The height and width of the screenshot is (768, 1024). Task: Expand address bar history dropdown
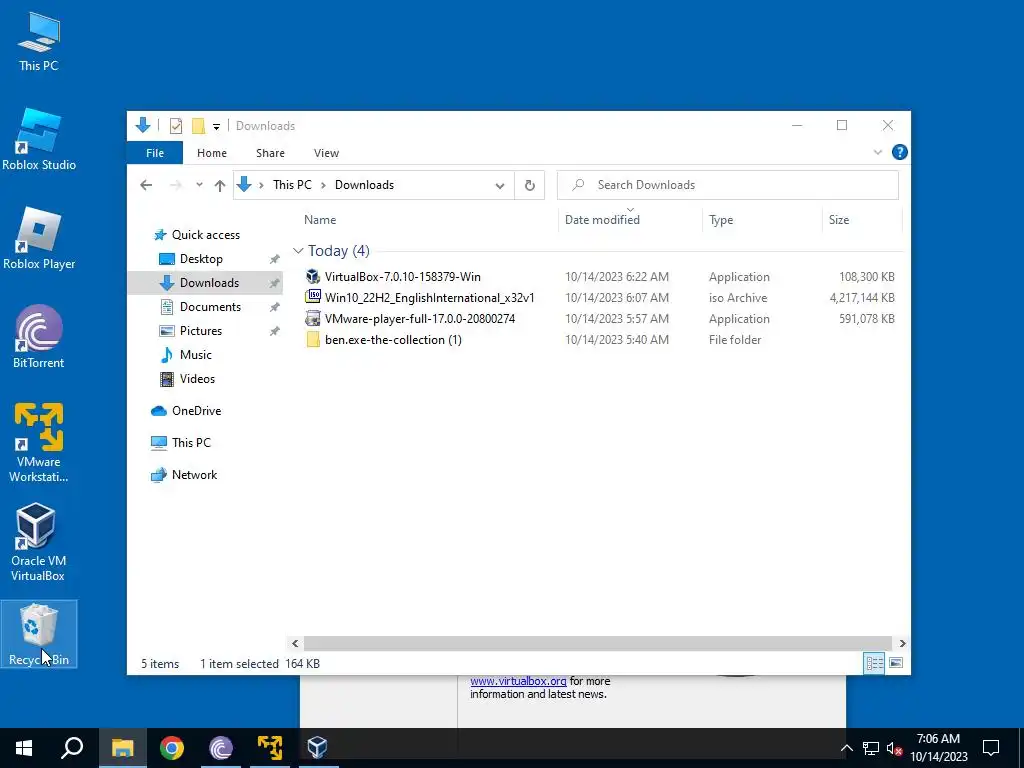tap(500, 185)
